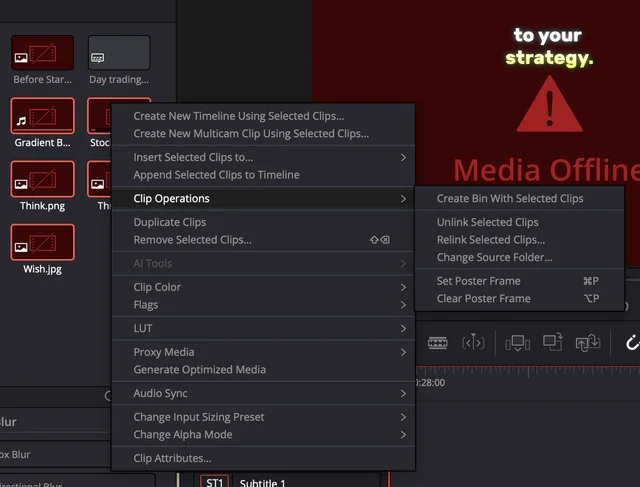Choose Create New Multicam Clip Using Selected Clips
The width and height of the screenshot is (640, 487).
click(263, 133)
